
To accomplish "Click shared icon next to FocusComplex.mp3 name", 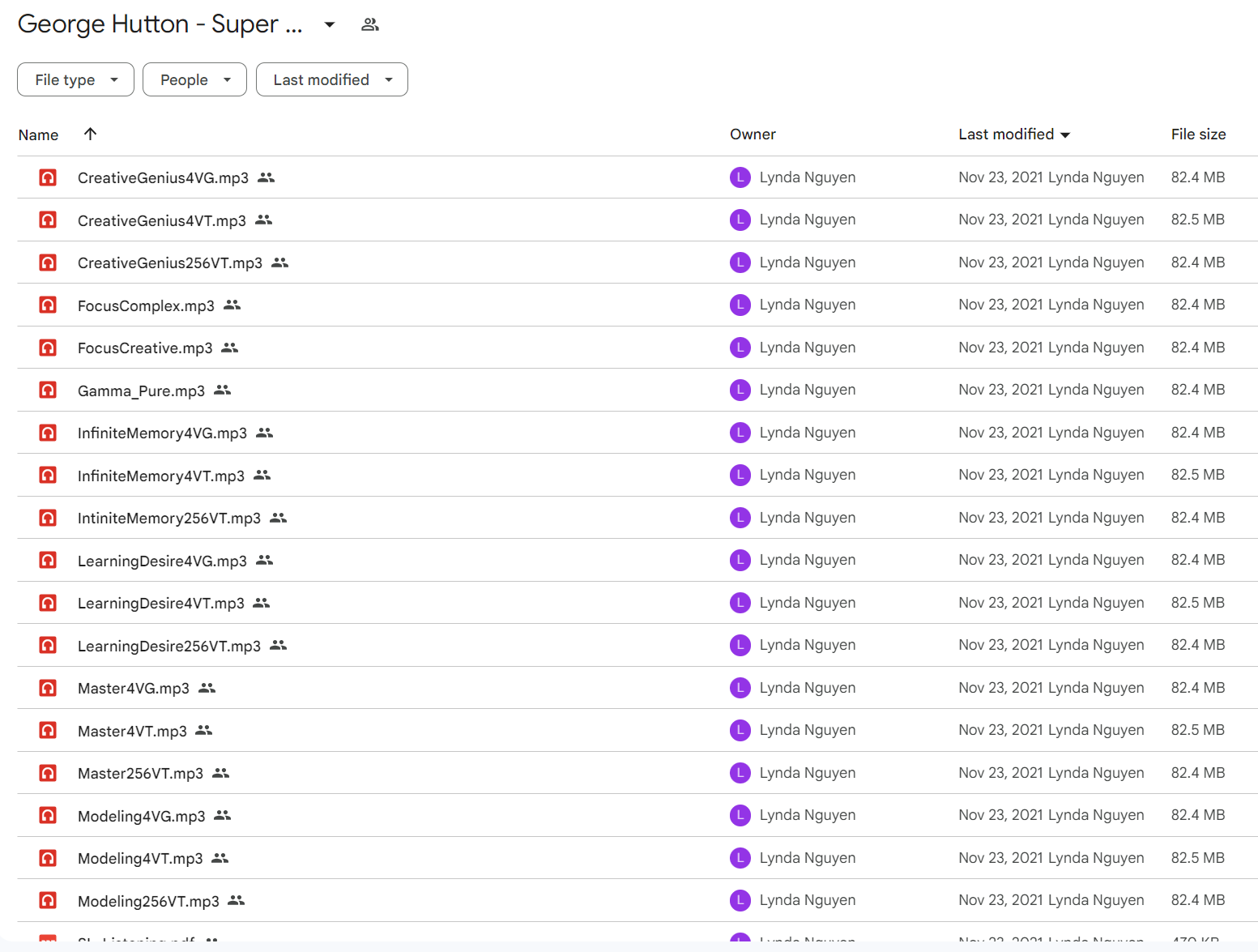I will click(232, 305).
